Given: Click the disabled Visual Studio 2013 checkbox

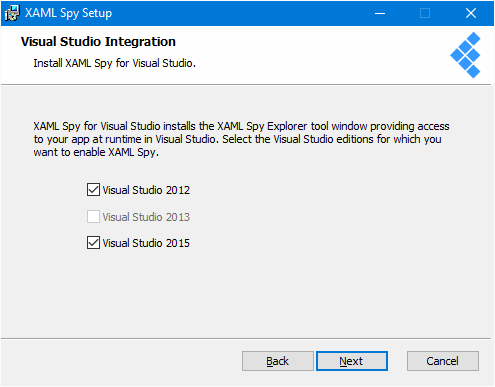Looking at the screenshot, I should click(93, 217).
